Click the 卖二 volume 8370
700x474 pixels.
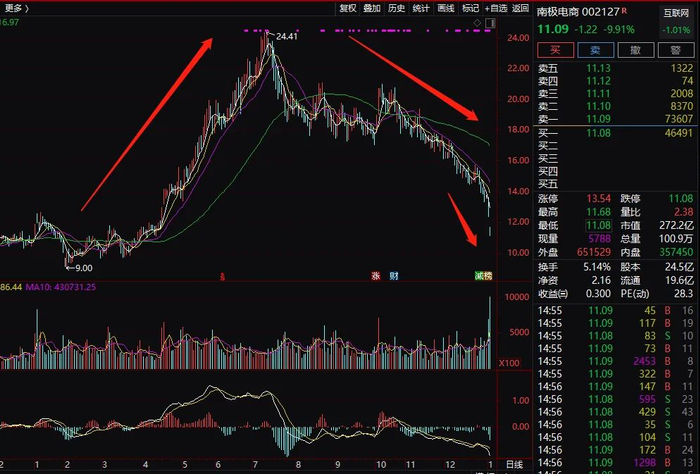[x=682, y=106]
